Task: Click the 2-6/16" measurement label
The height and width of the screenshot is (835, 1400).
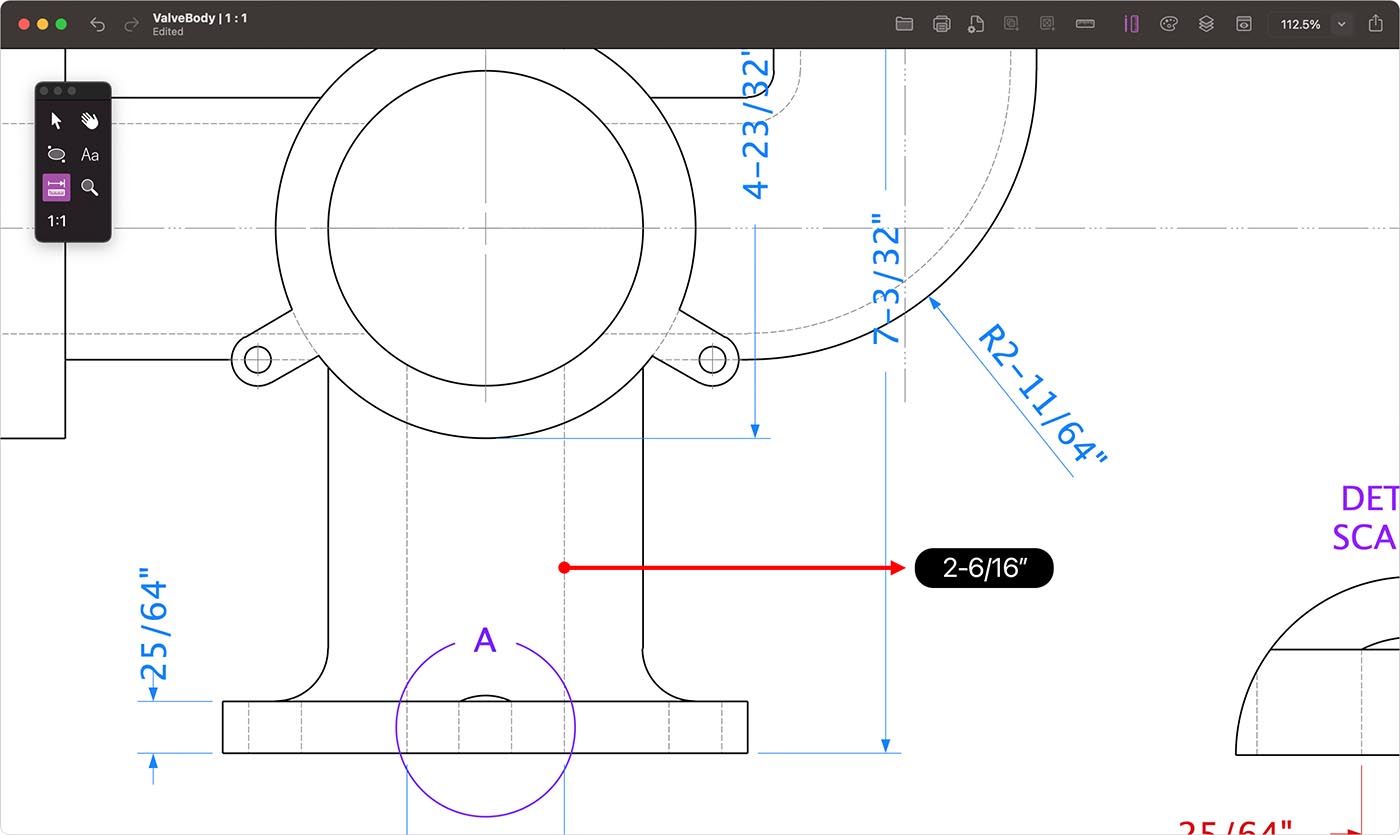Action: pyautogui.click(x=984, y=568)
